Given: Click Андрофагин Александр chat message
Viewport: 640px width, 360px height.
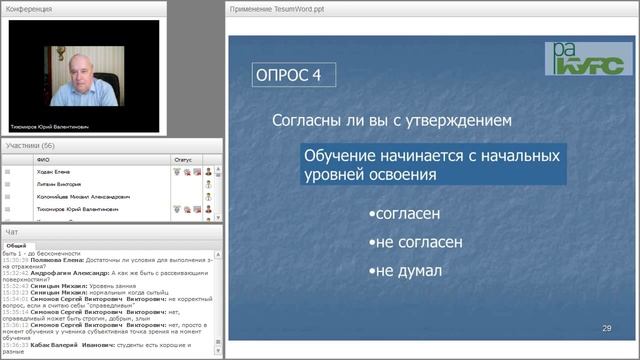Looking at the screenshot, I should tap(105, 276).
